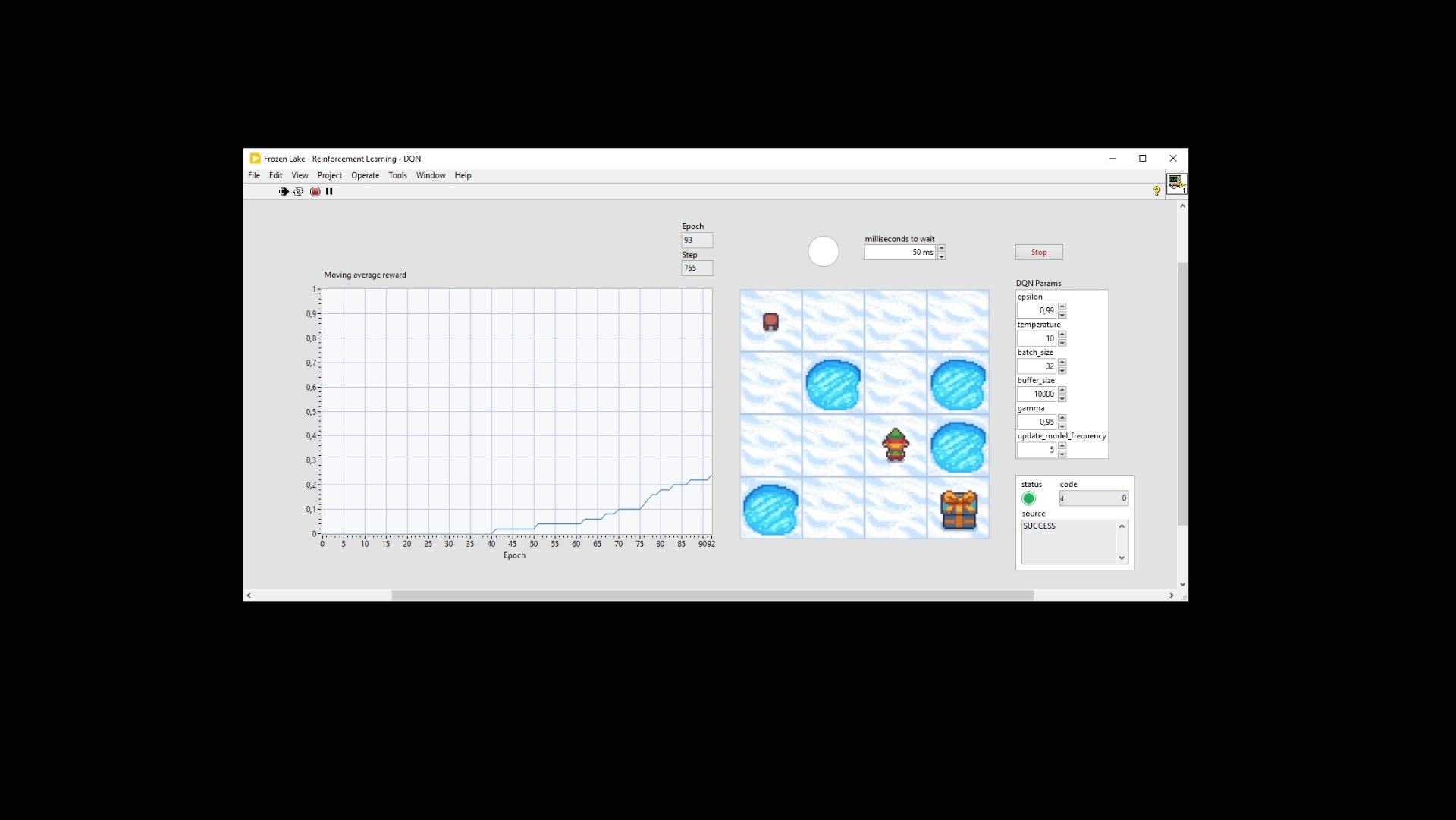Click the red record/stop icon in toolbar
The width and height of the screenshot is (1456, 820).
tap(314, 191)
